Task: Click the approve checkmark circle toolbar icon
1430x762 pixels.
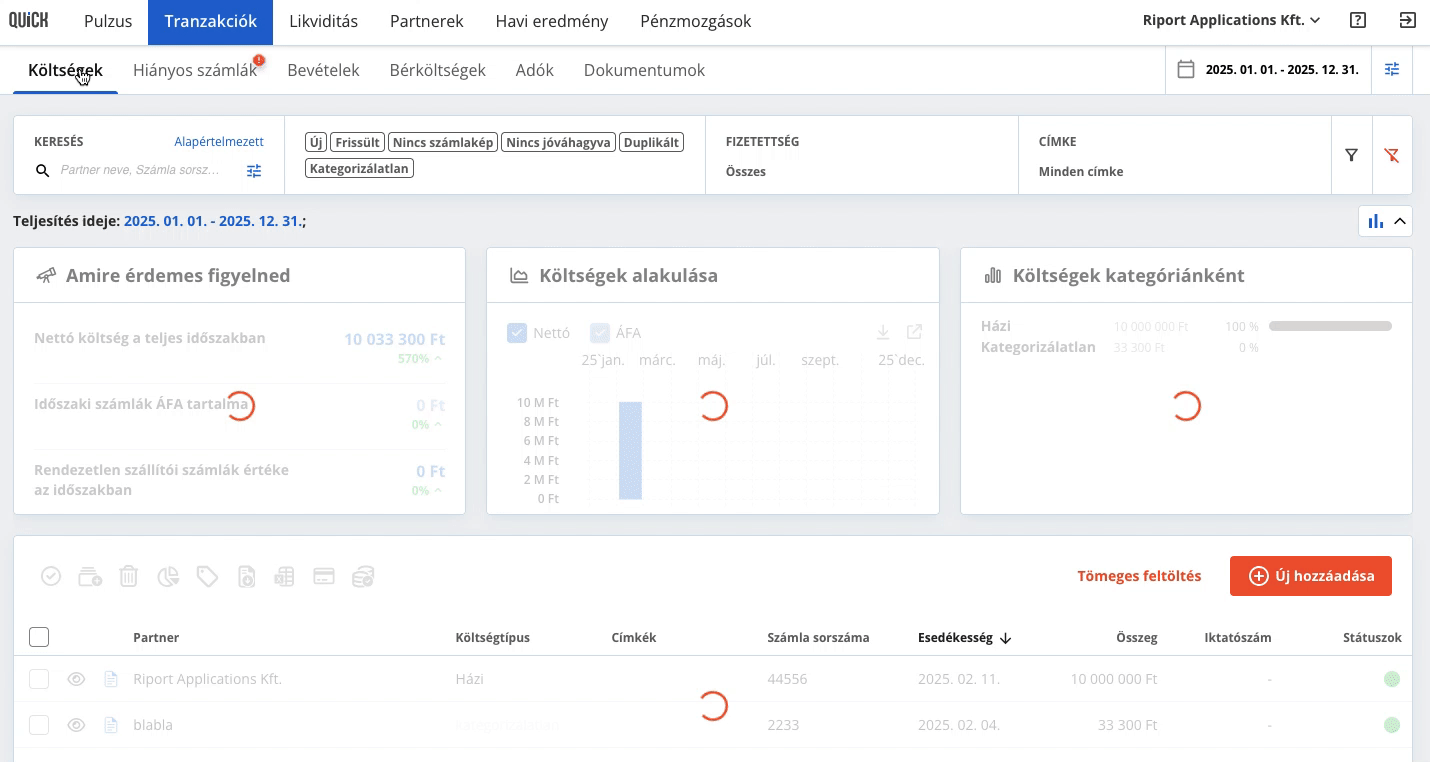Action: coord(51,576)
